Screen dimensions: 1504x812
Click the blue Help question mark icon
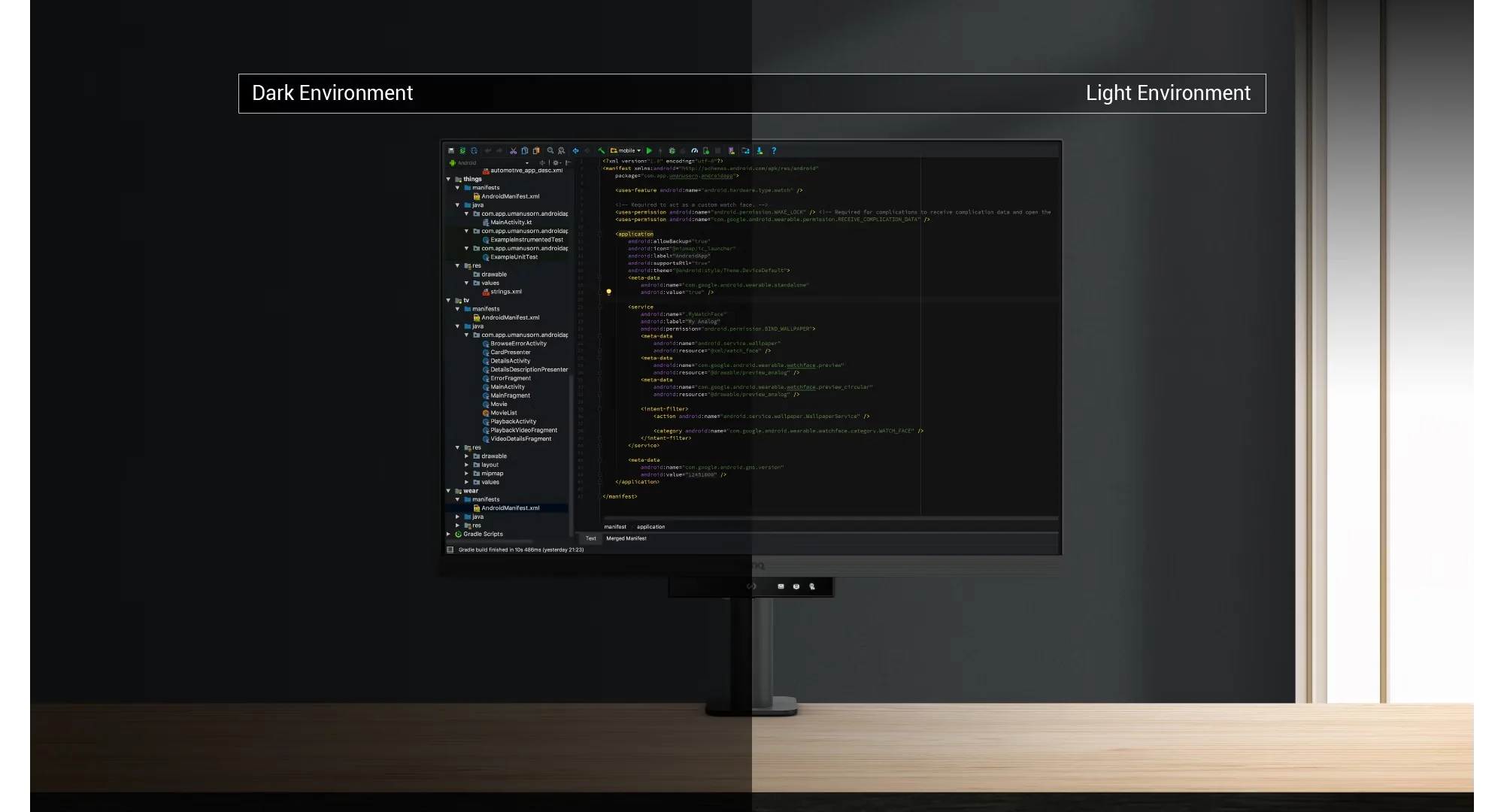click(x=774, y=150)
